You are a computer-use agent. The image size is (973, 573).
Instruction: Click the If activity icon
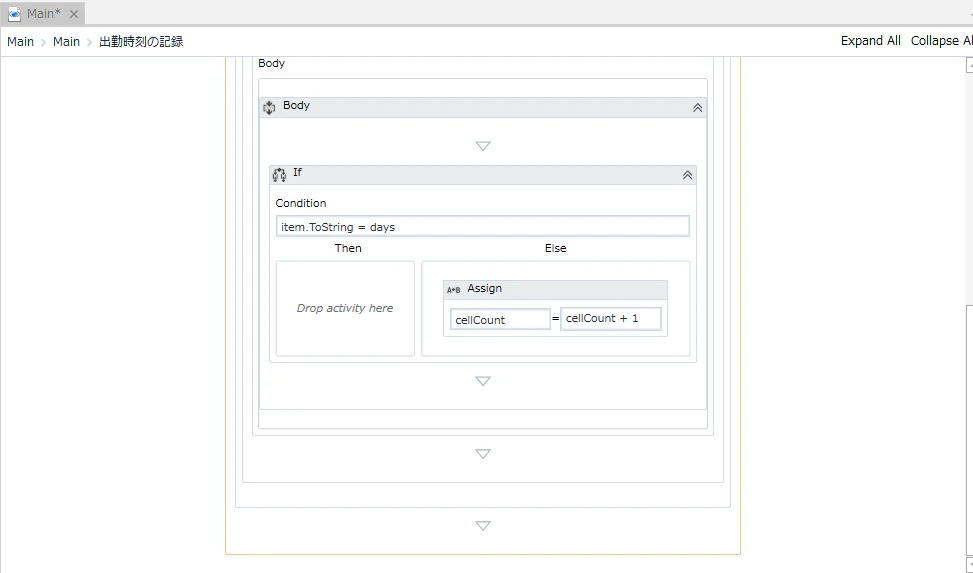[x=279, y=174]
